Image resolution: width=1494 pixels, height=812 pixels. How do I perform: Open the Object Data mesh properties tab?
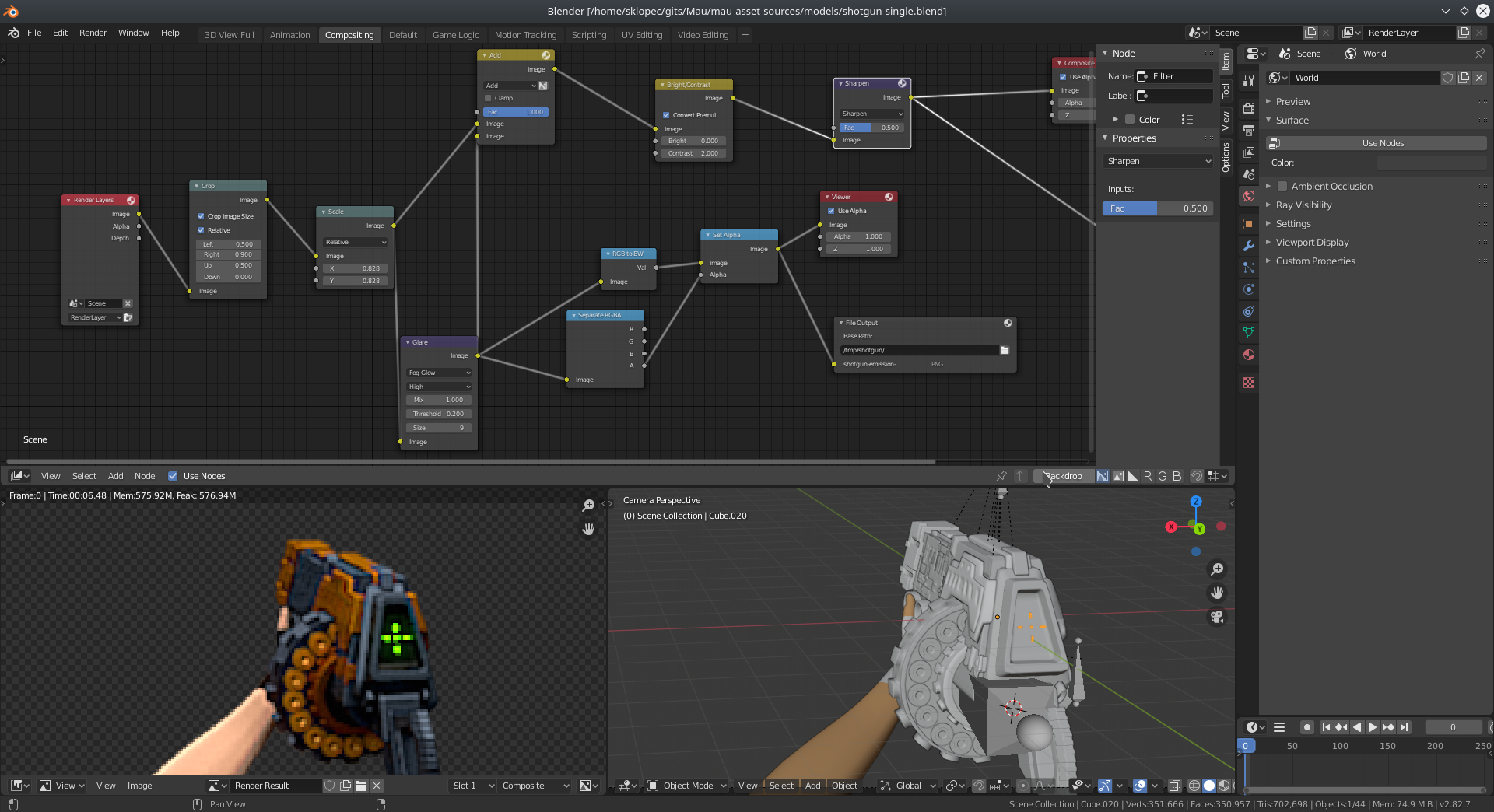point(1249,333)
